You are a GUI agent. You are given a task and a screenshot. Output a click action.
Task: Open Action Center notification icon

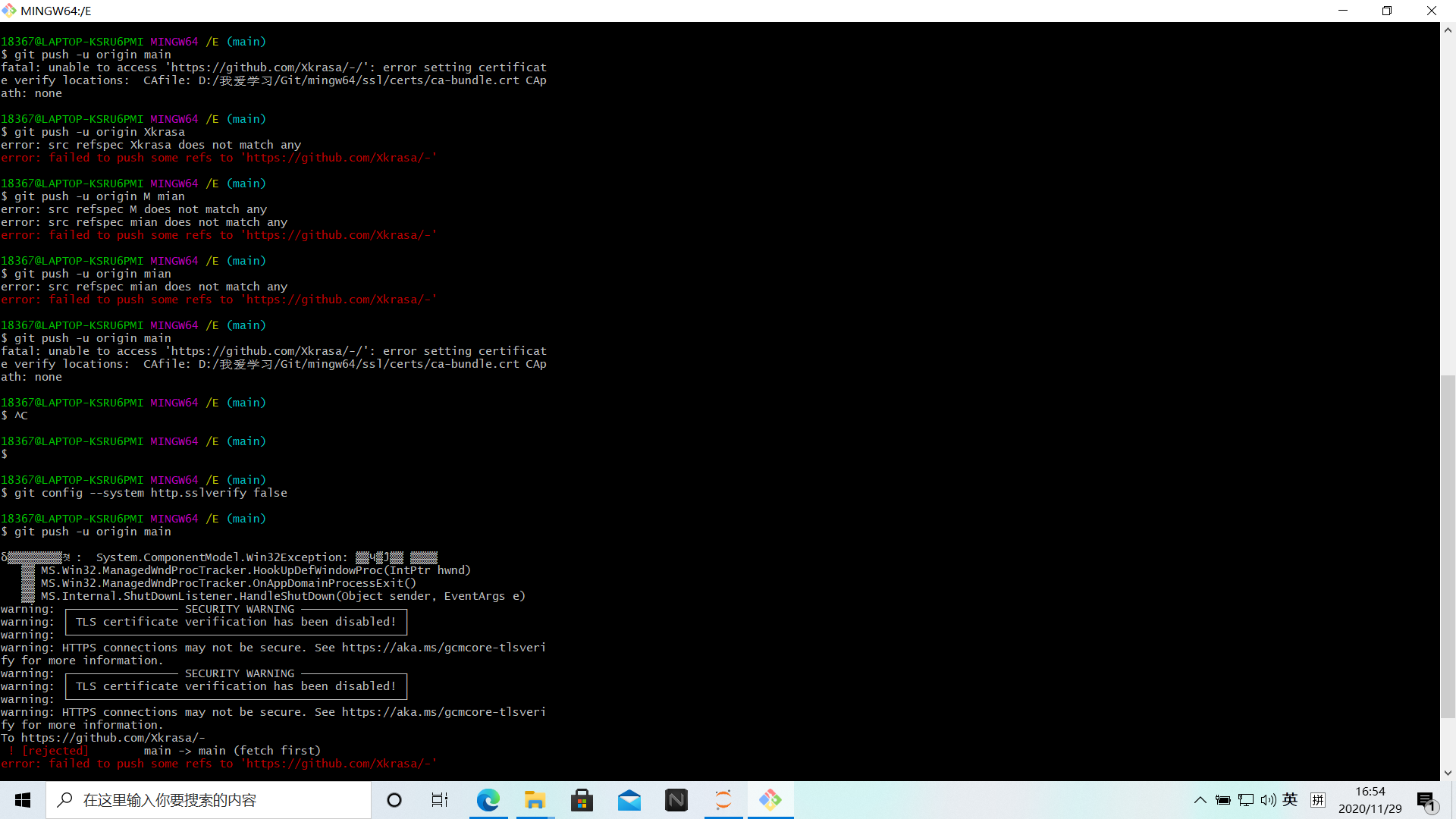click(x=1424, y=799)
